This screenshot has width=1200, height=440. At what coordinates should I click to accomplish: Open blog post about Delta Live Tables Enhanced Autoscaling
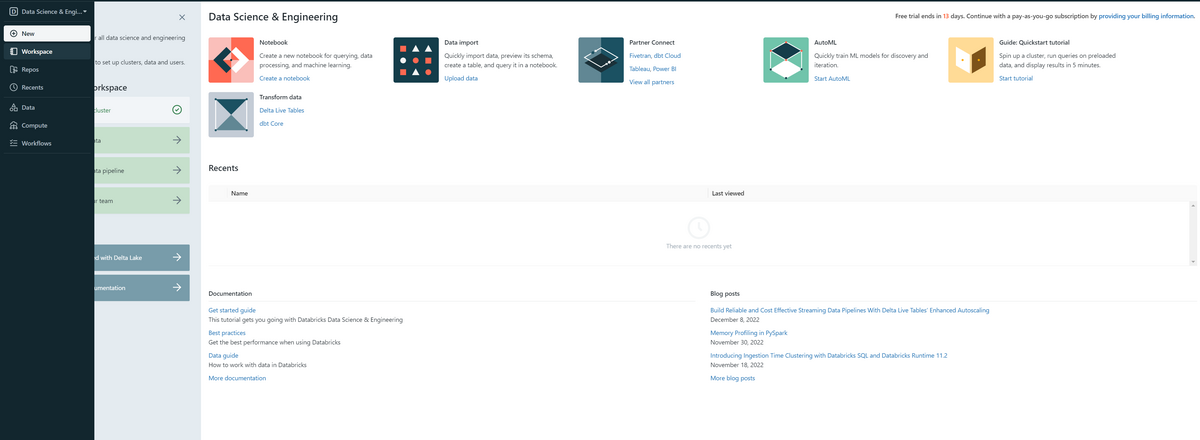click(x=849, y=311)
